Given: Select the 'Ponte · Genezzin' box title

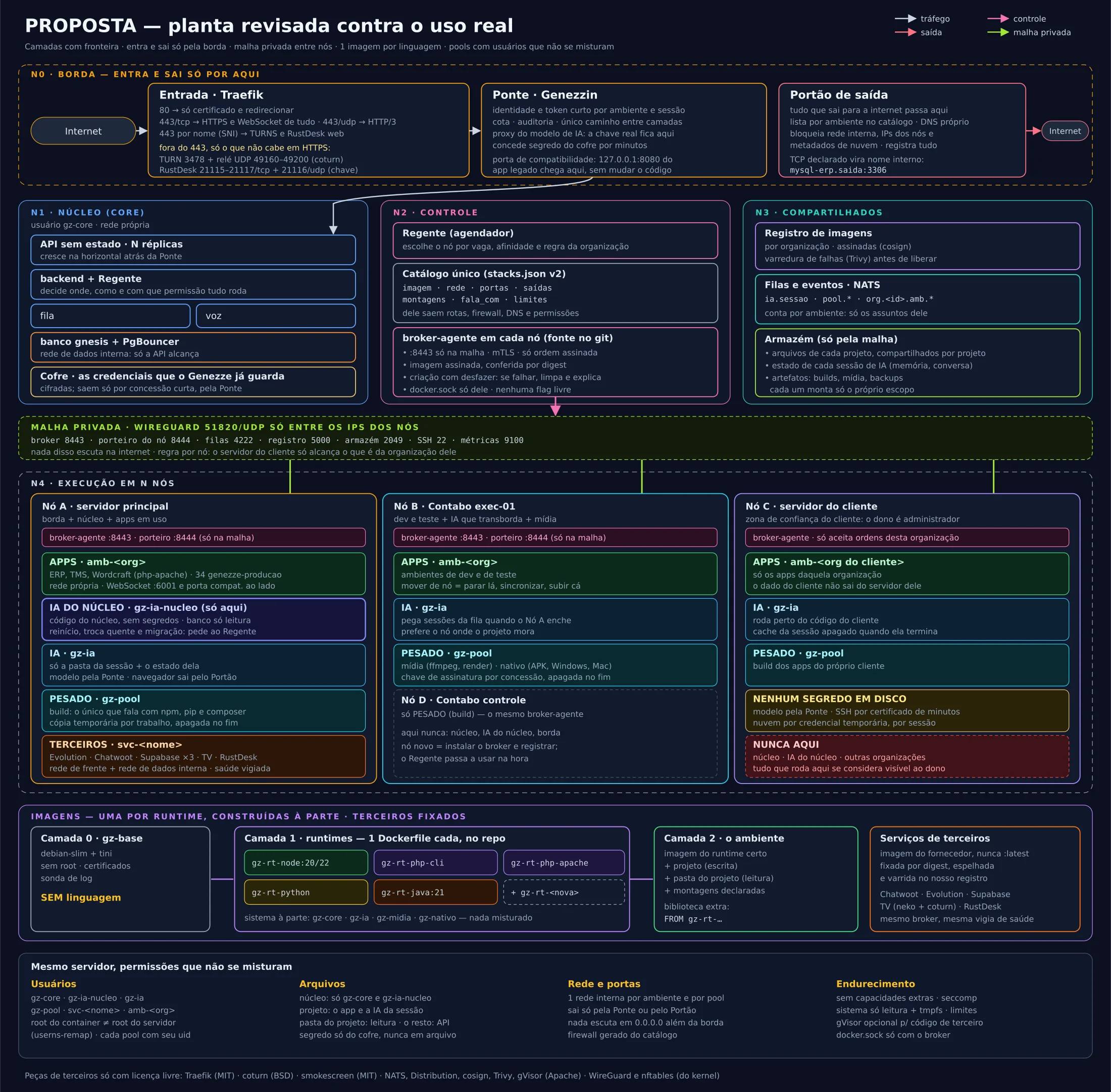Looking at the screenshot, I should (x=545, y=94).
